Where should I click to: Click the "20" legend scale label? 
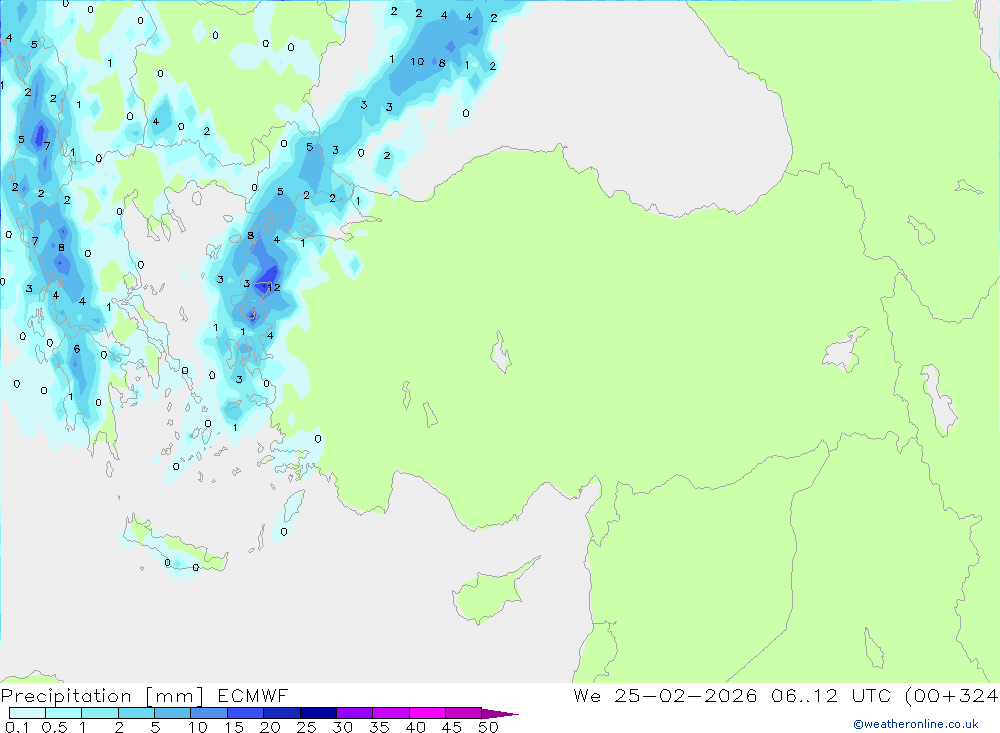coord(270,727)
